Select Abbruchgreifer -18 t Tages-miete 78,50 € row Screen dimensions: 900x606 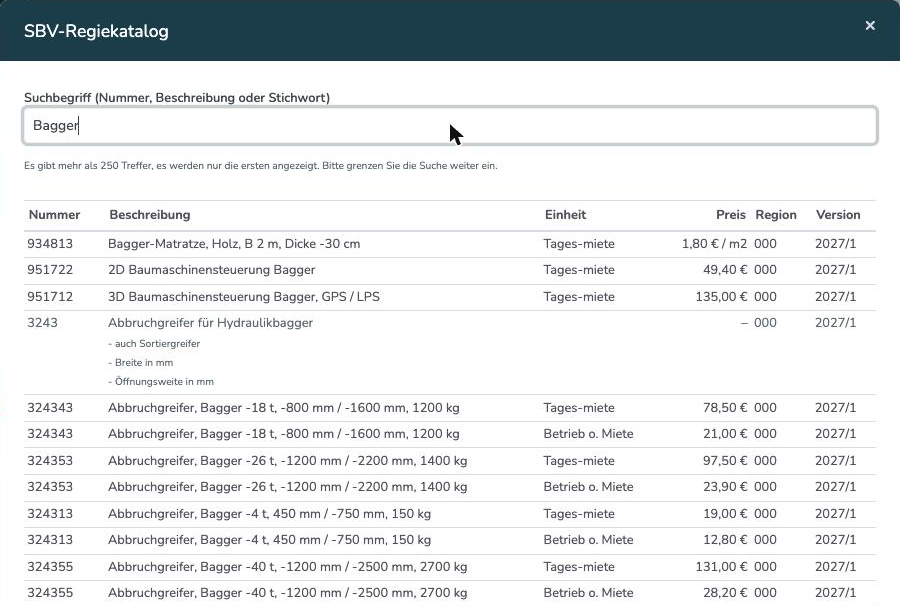pyautogui.click(x=450, y=408)
